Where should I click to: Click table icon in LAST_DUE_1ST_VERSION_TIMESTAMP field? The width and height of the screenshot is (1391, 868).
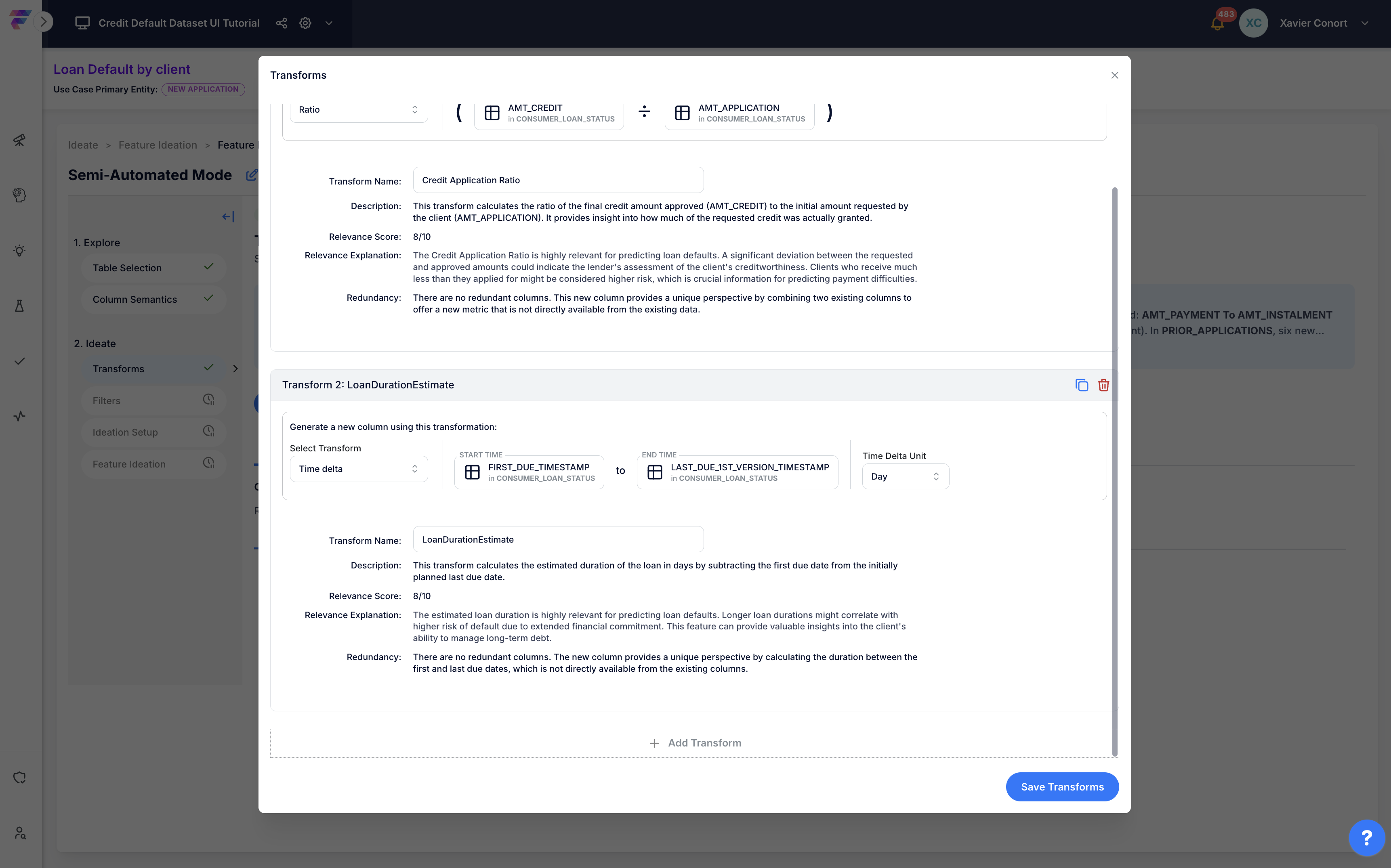point(655,472)
